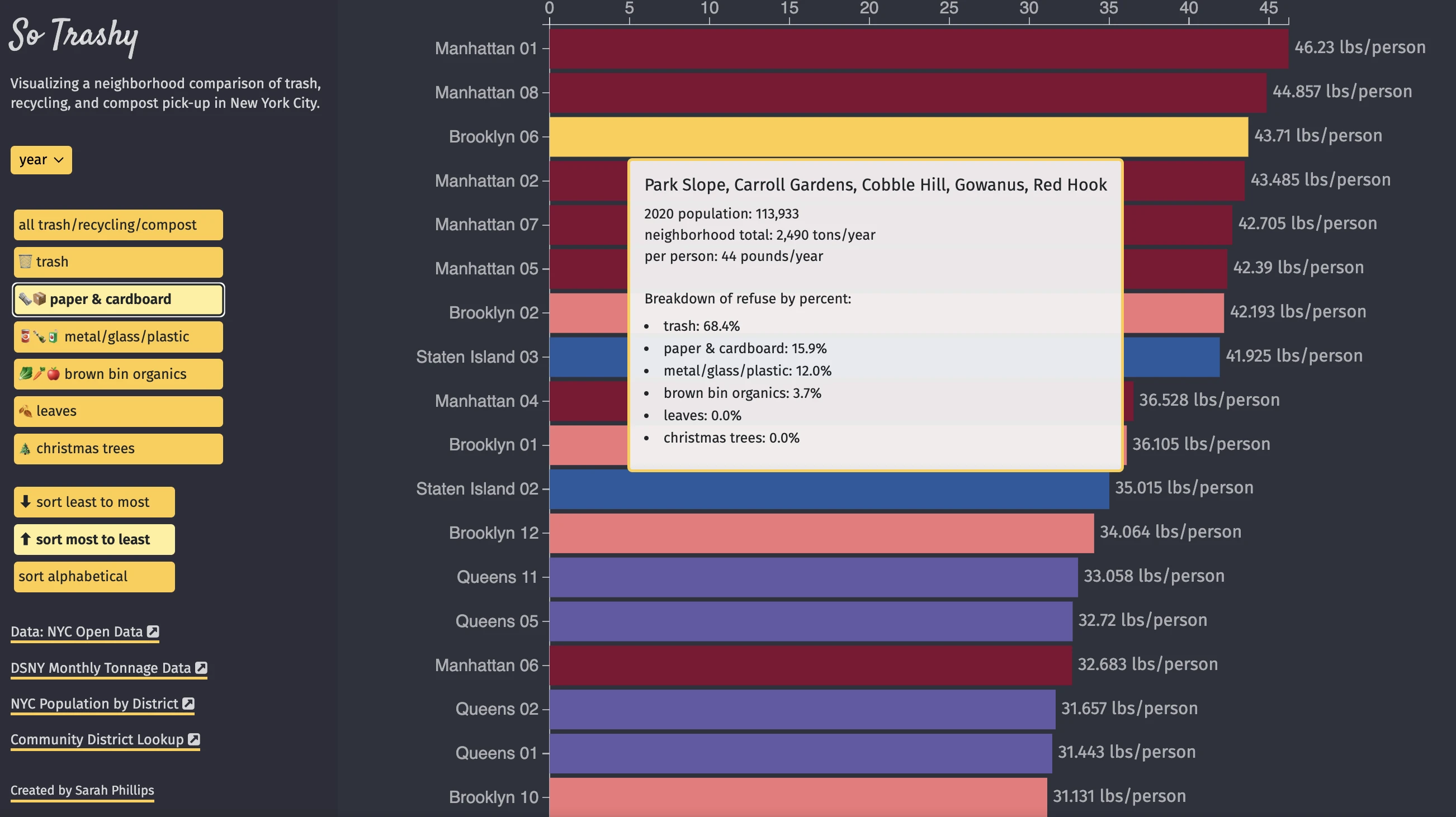Click the christmas tree emoji icon
This screenshot has width=1456, height=817.
click(x=25, y=449)
